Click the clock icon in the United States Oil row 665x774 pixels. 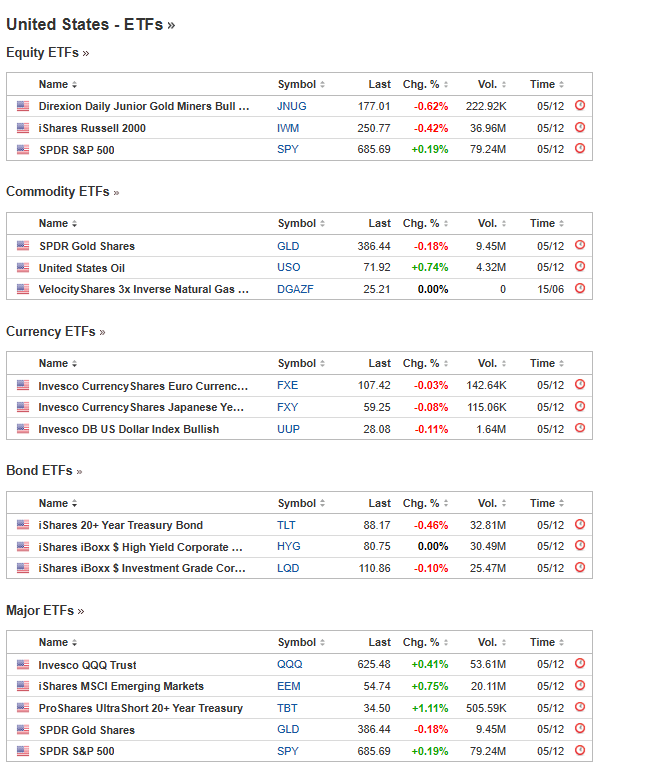coord(580,267)
